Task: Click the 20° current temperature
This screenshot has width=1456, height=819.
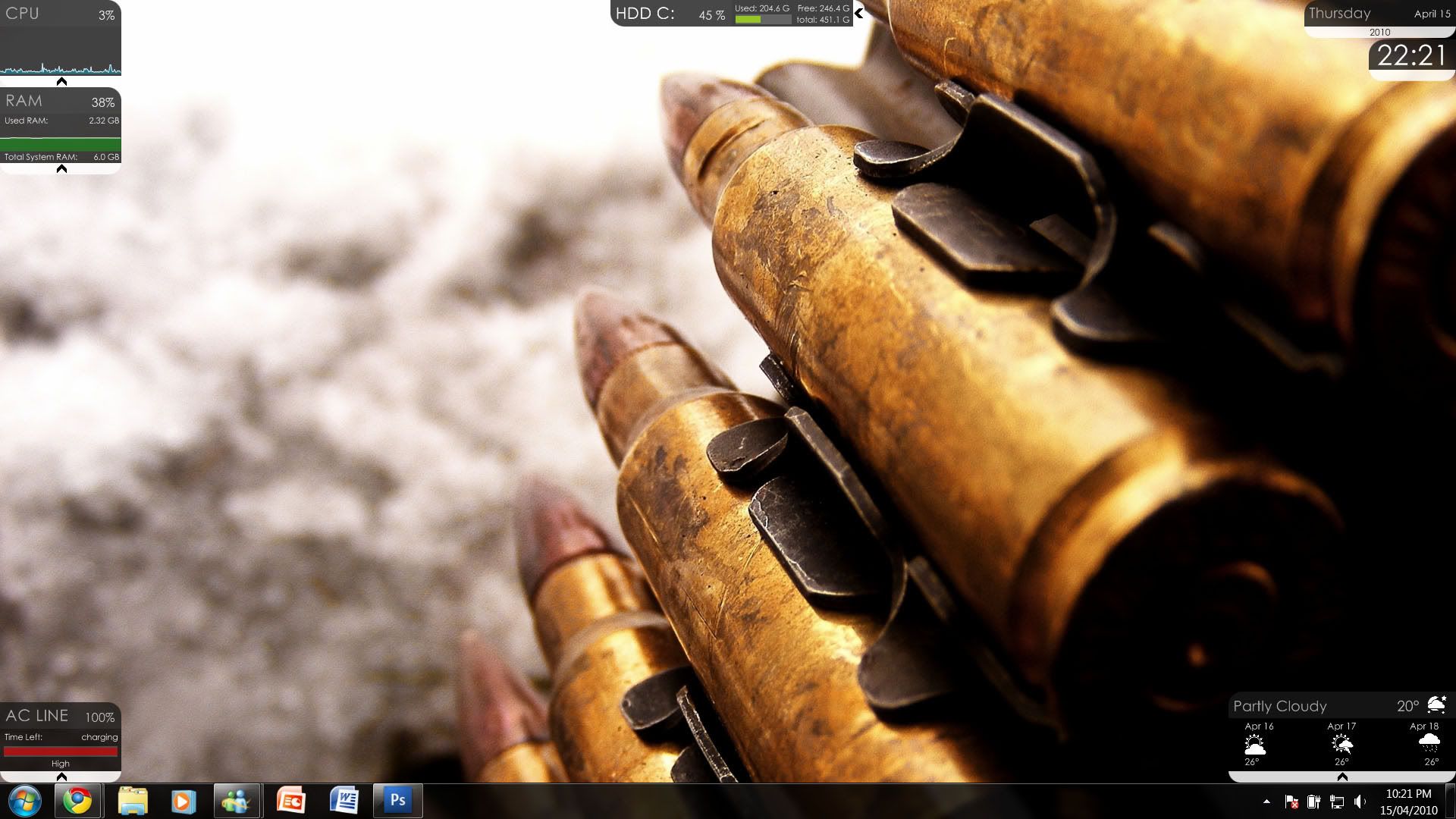Action: [1407, 706]
